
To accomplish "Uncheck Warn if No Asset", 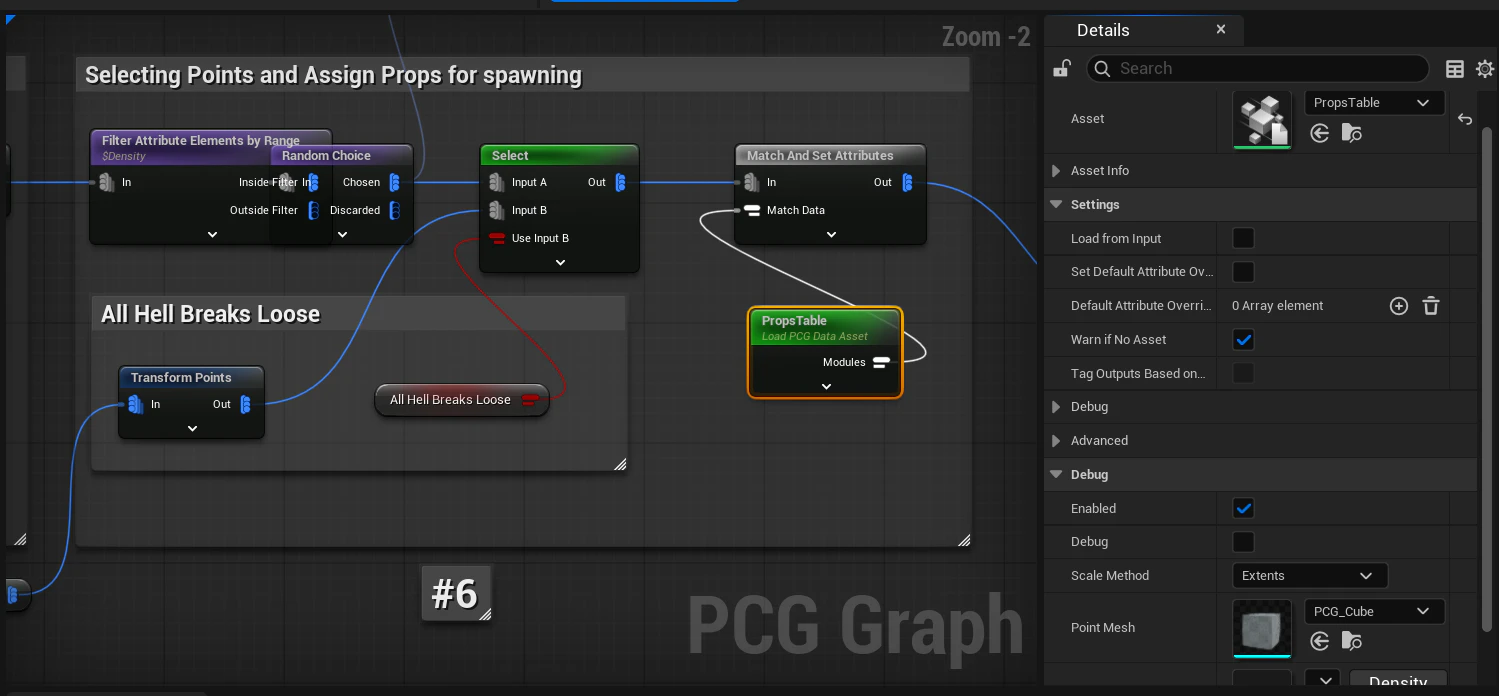I will tap(1243, 340).
